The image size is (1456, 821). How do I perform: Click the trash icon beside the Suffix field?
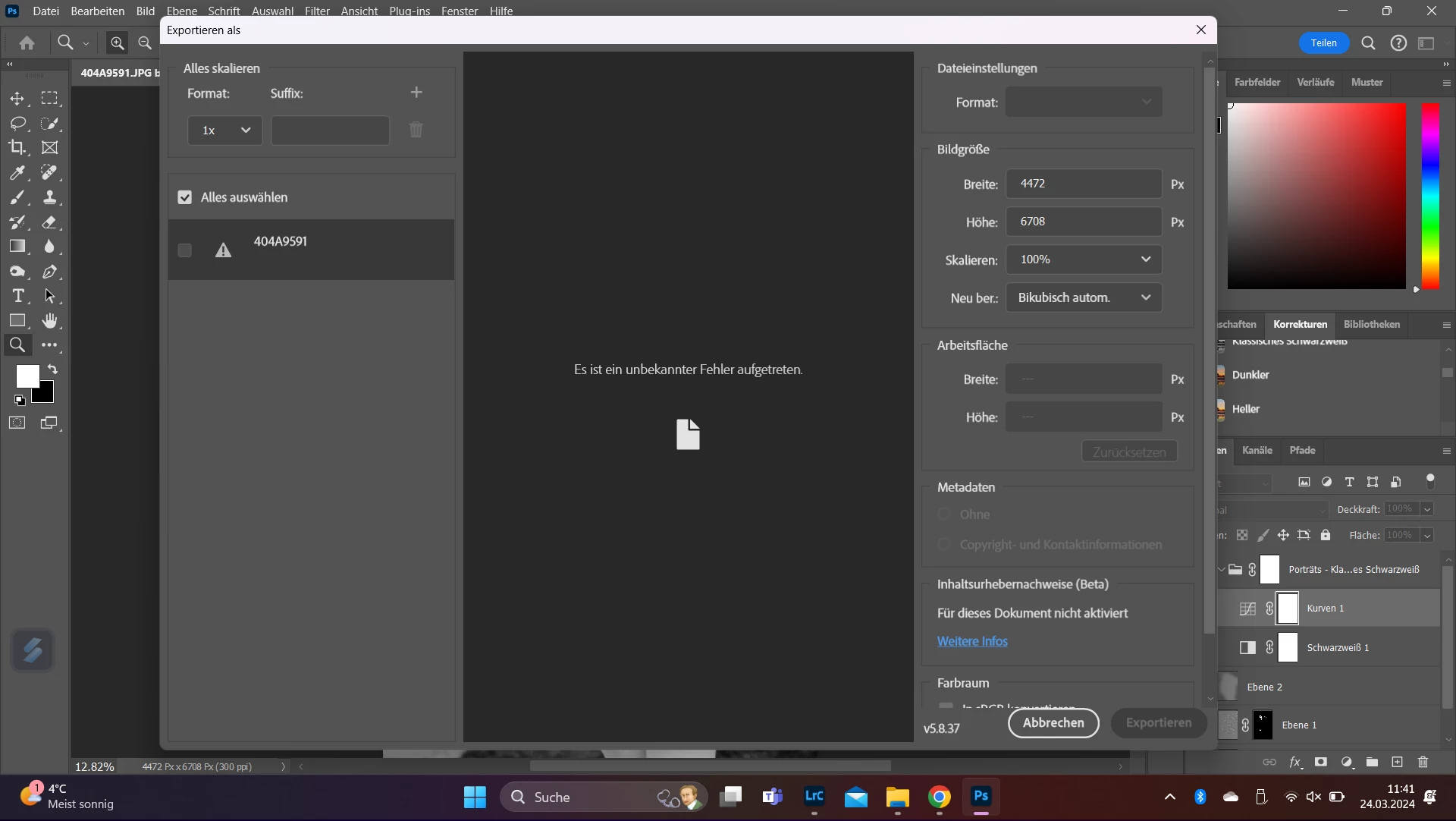pyautogui.click(x=416, y=130)
